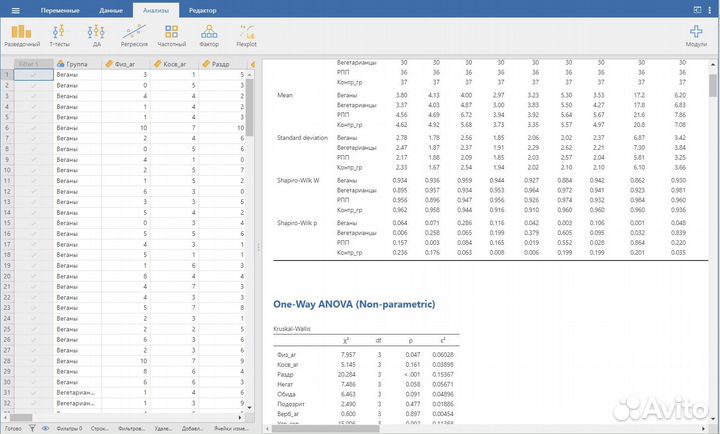Viewport: 720px width, 434px height.
Task: Click the results panel scroll-up arrow
Action: [713, 64]
